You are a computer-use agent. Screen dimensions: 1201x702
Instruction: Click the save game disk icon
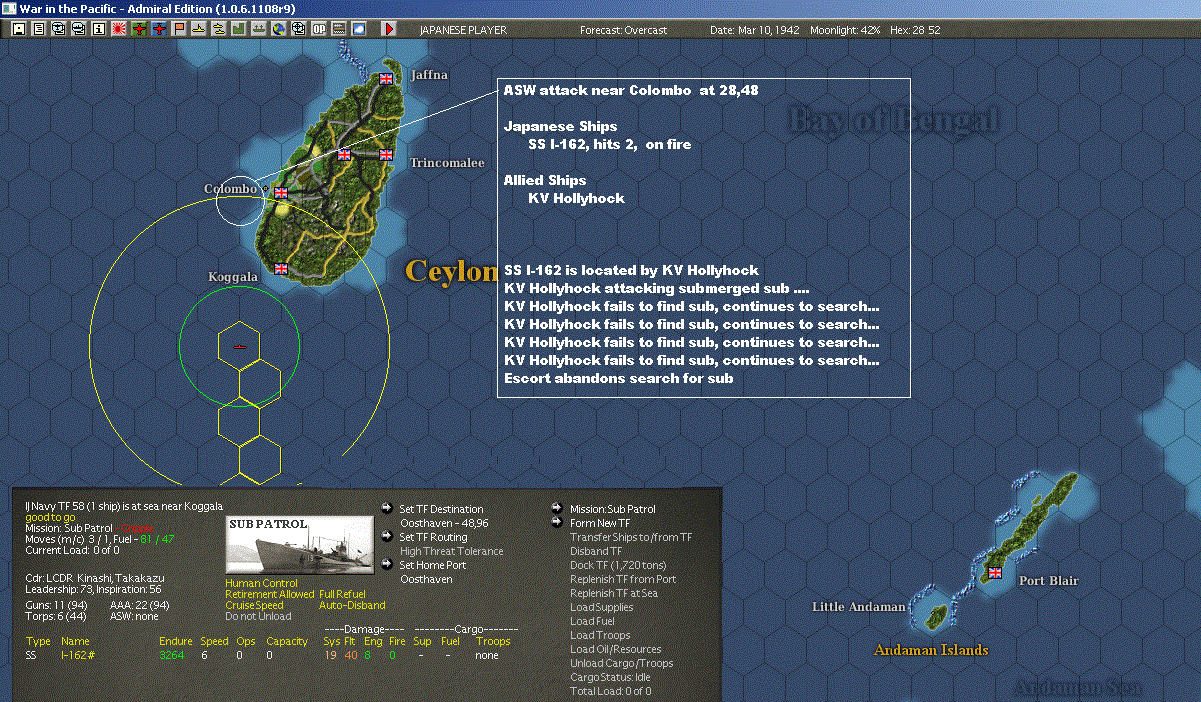coord(19,29)
